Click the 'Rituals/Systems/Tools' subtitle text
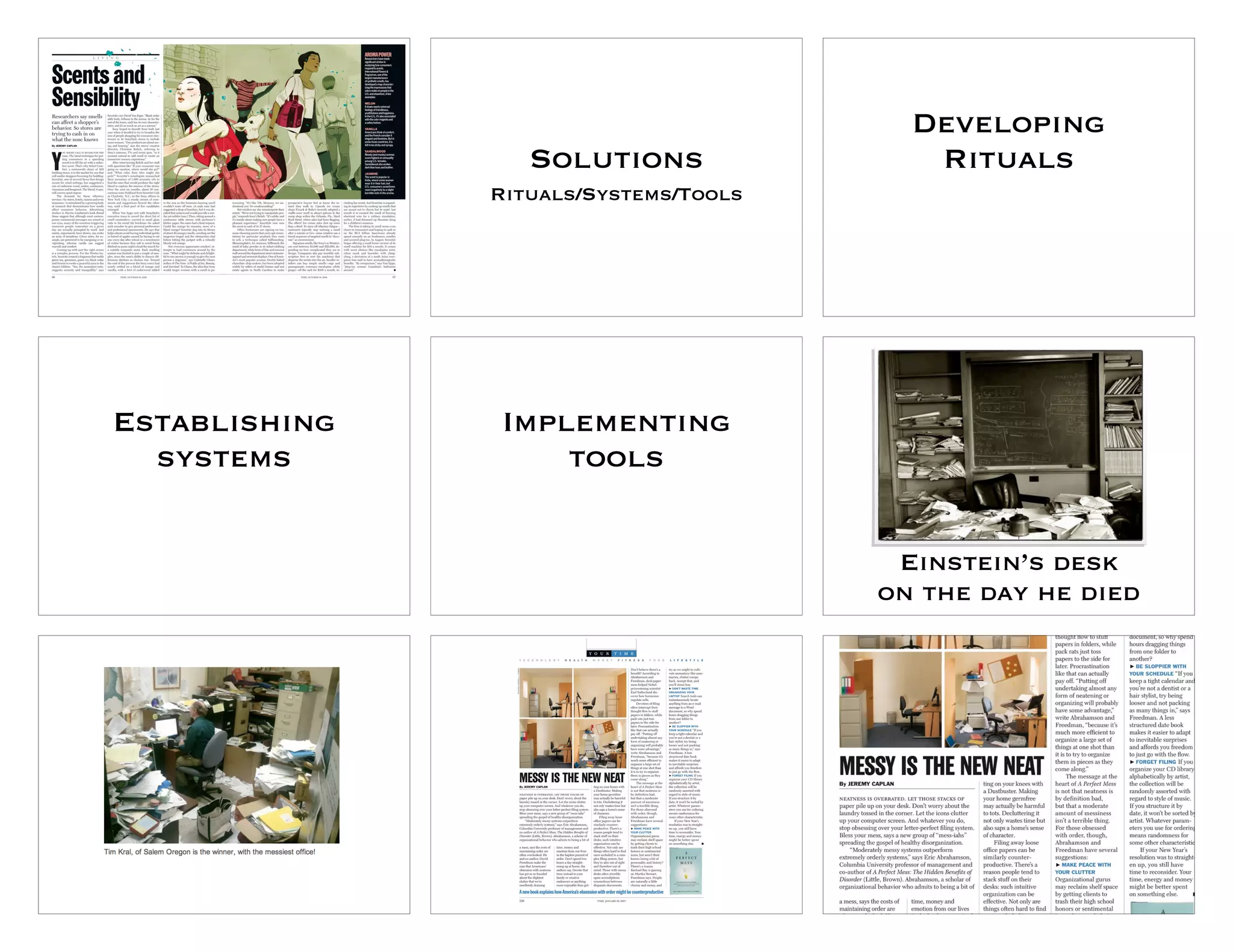This screenshot has height=952, width=1233. (x=616, y=194)
